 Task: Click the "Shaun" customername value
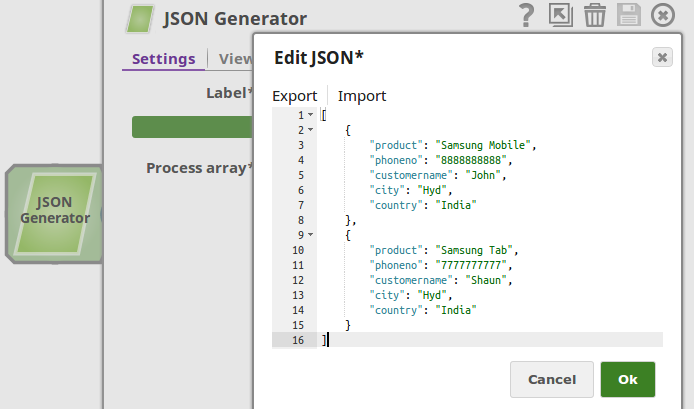(486, 280)
